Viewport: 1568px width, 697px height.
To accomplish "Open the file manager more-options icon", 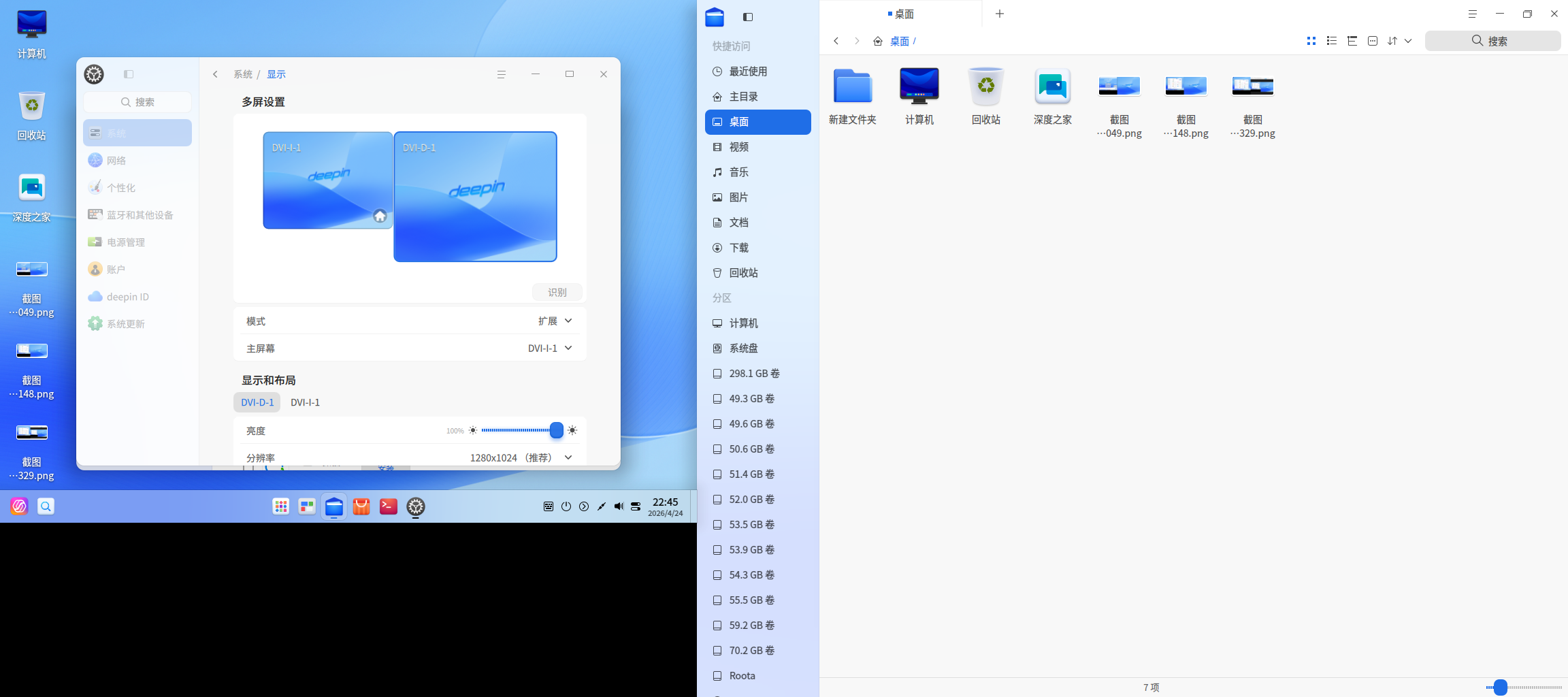I will [x=1373, y=41].
